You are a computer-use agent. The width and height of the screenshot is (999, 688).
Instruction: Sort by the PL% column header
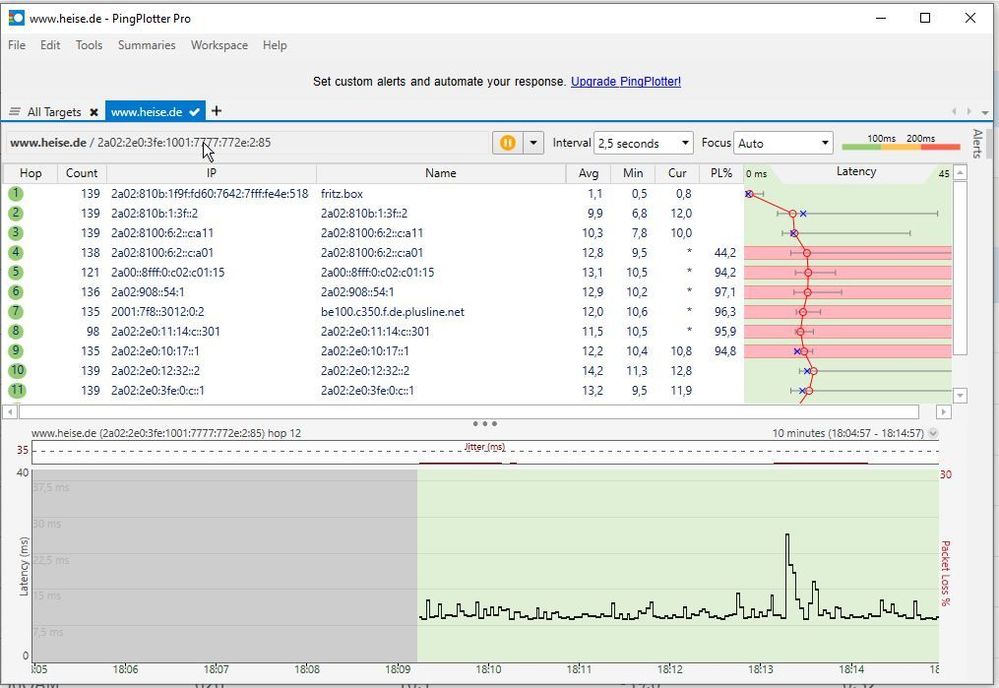tap(721, 173)
